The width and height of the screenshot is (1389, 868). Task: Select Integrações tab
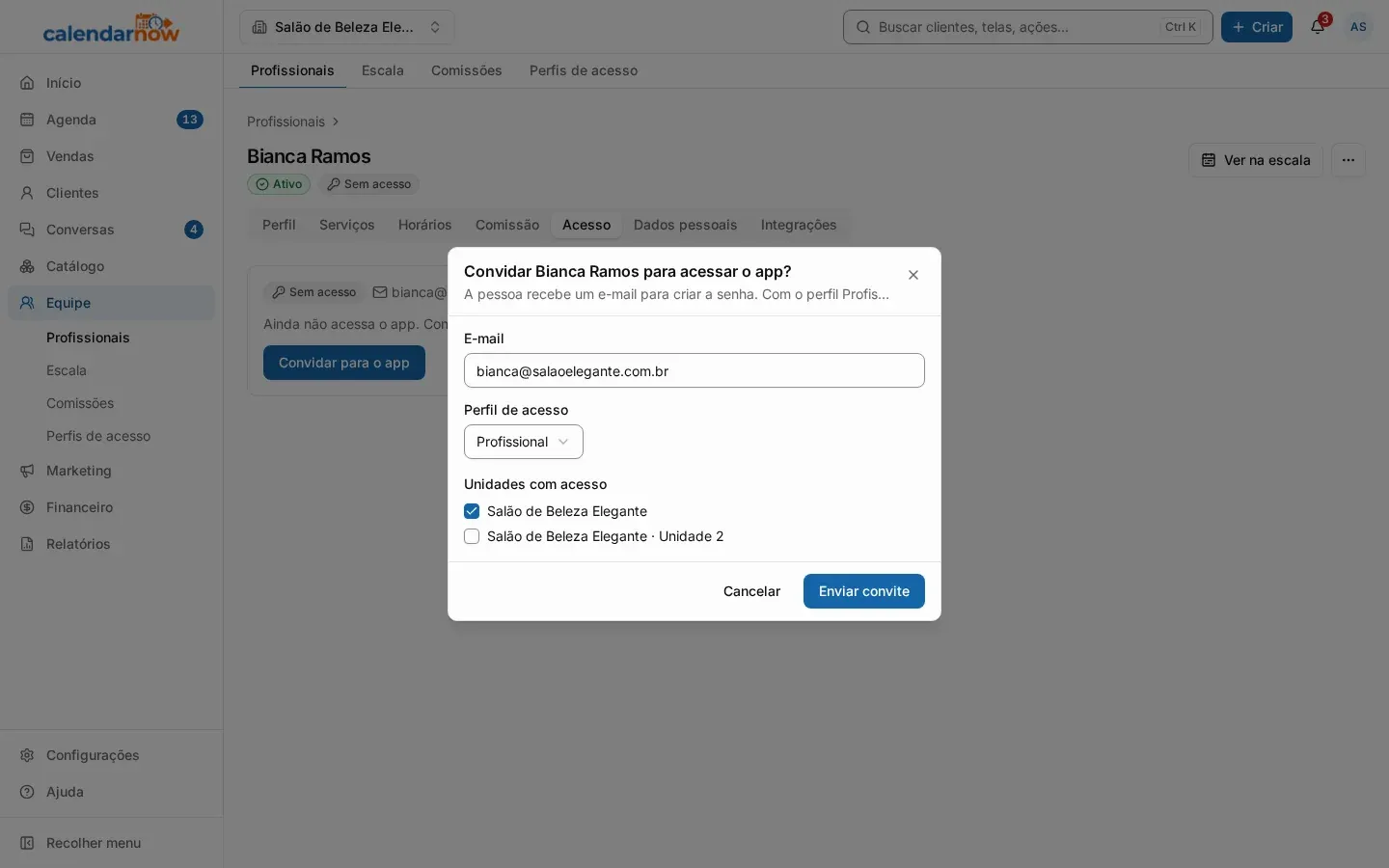pos(799,225)
